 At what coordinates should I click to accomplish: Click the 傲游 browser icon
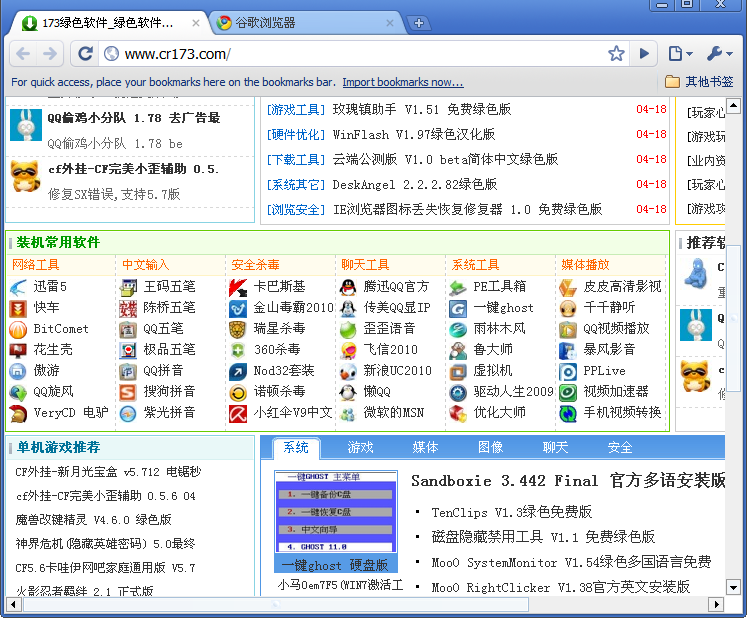(x=18, y=371)
